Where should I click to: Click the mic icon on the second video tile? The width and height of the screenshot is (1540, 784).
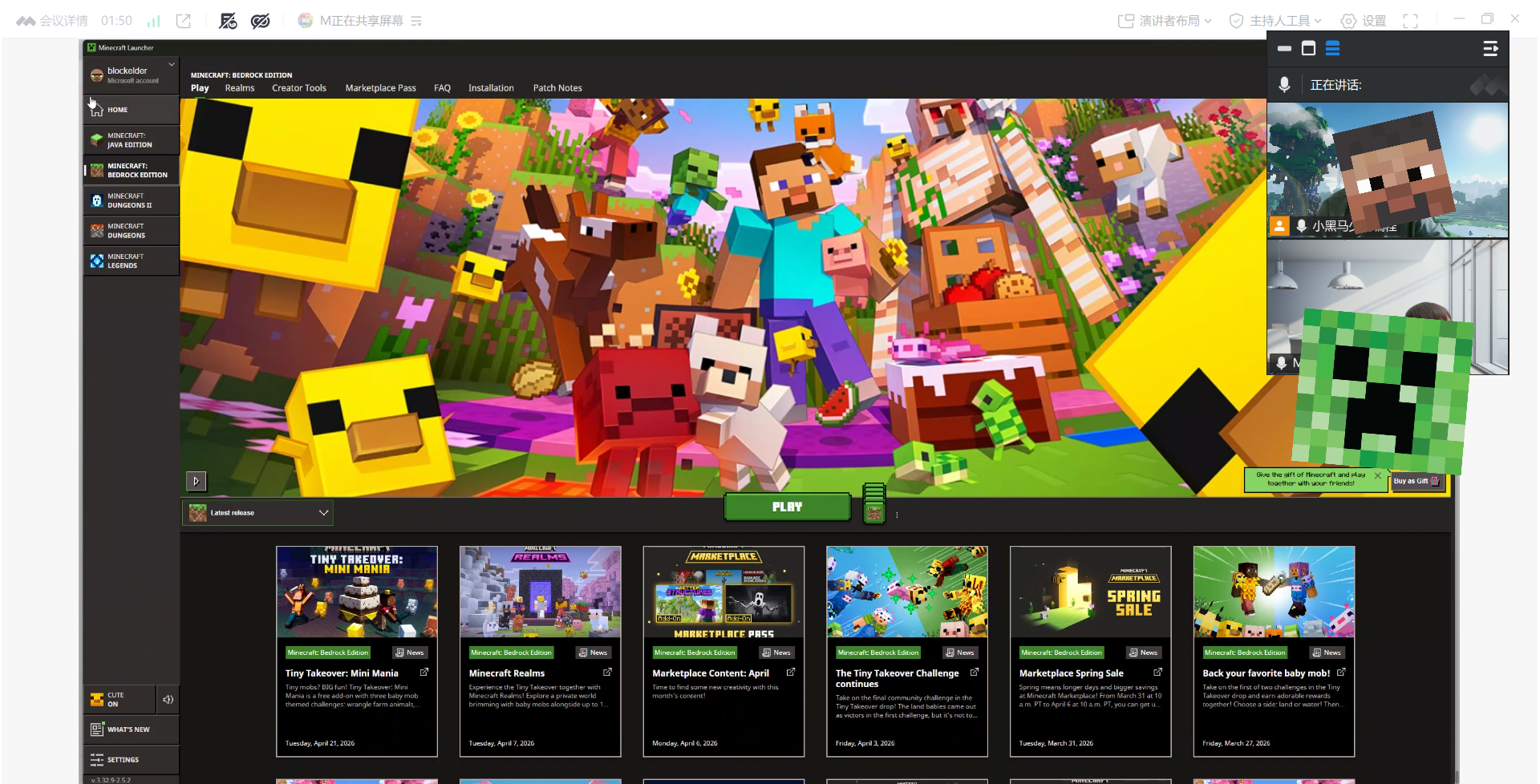tap(1281, 363)
